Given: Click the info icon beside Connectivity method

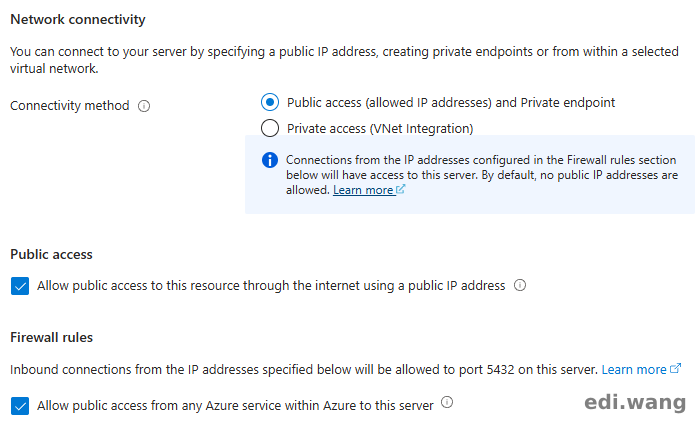Looking at the screenshot, I should [144, 106].
